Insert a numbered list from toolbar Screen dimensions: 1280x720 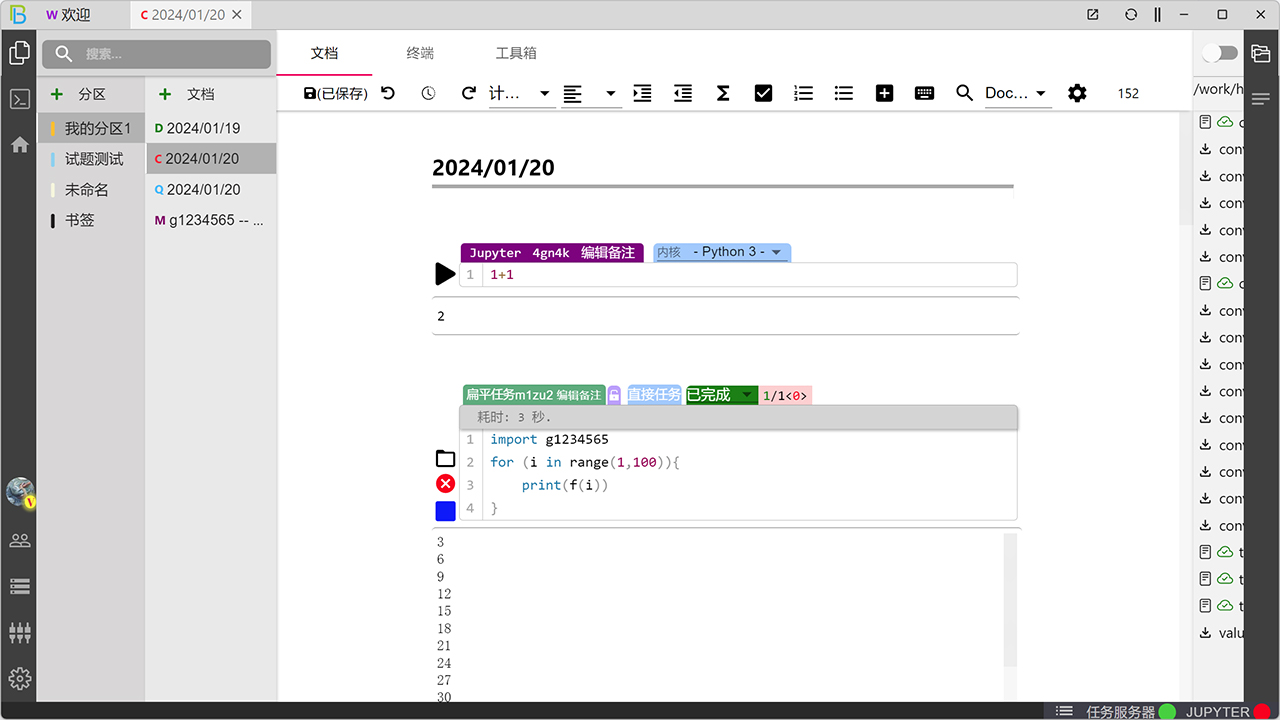point(803,93)
